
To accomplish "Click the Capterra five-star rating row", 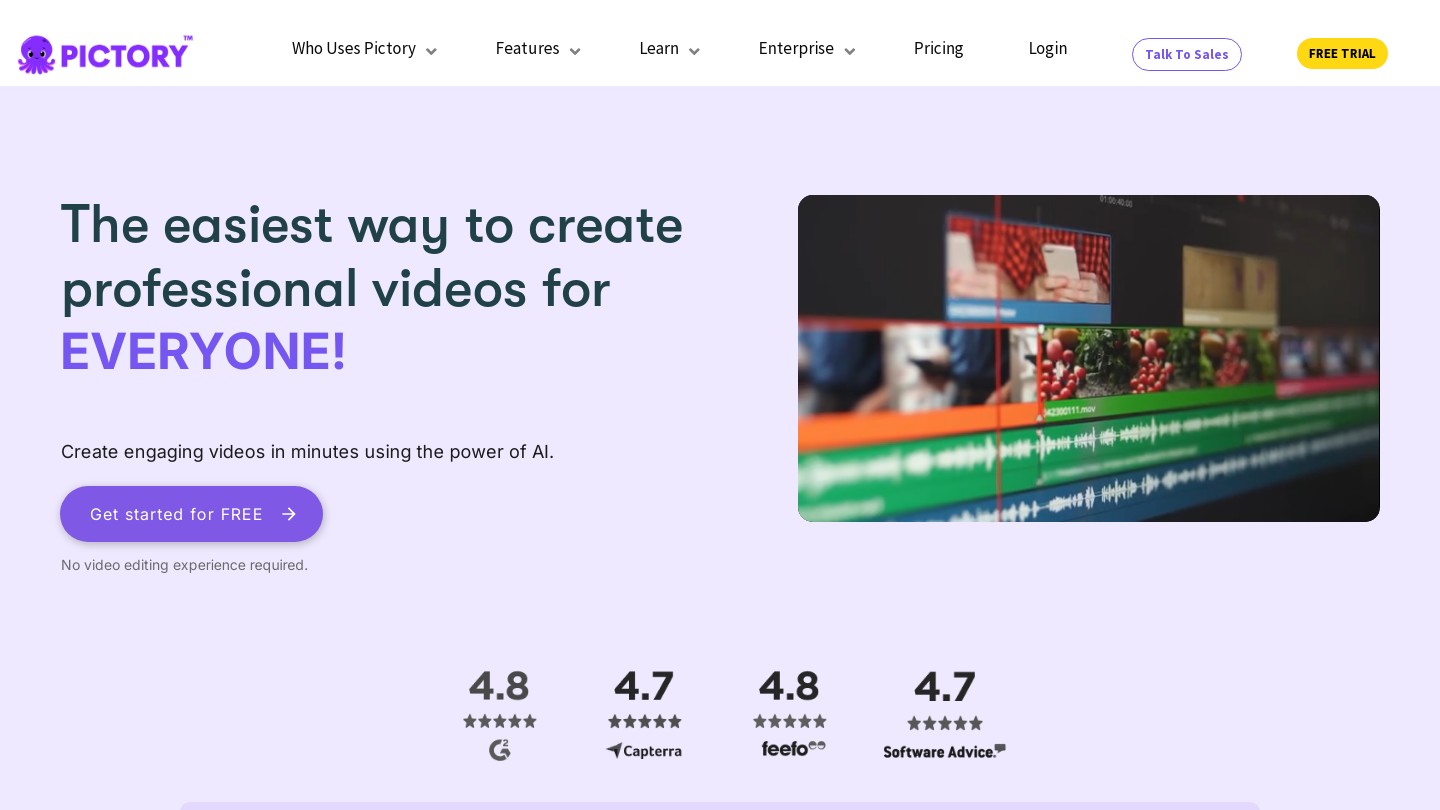I will coord(645,721).
